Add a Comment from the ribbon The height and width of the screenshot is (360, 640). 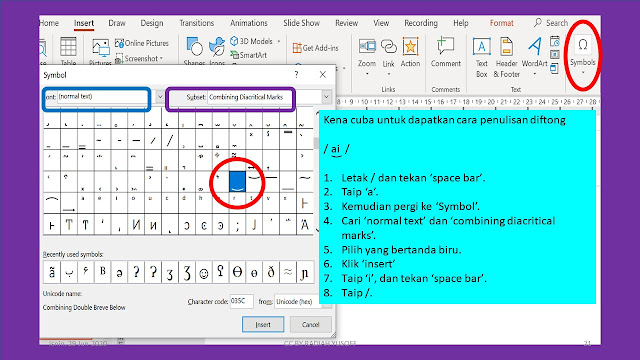[x=445, y=52]
